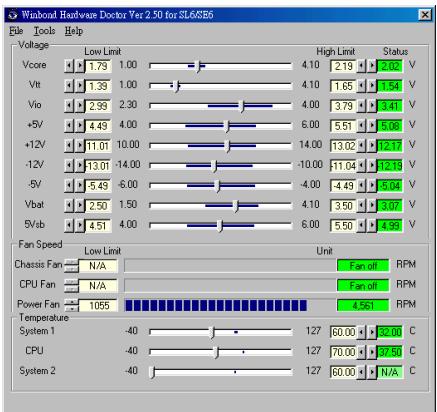Open the Help menu
The image size is (437, 412).
74,31
